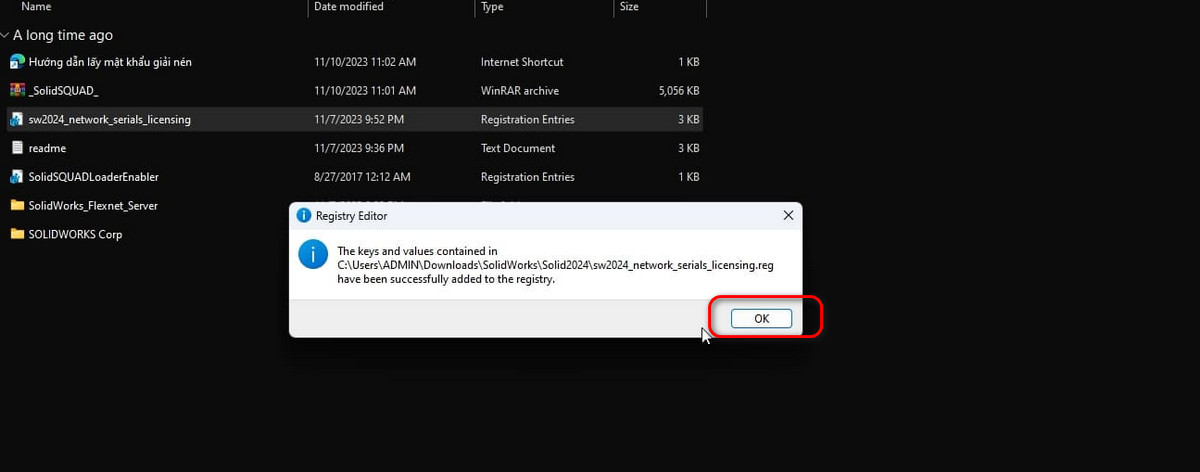This screenshot has height=472, width=1200.
Task: Sort files by Date modified column
Action: (391, 7)
